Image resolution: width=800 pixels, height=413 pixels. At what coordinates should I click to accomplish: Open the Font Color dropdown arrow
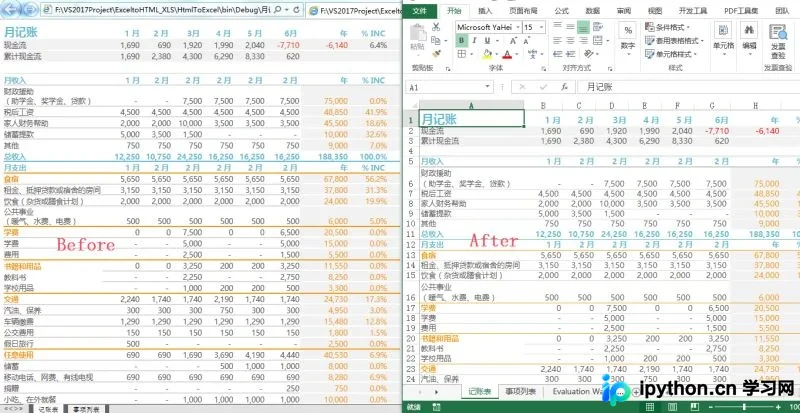pyautogui.click(x=517, y=54)
